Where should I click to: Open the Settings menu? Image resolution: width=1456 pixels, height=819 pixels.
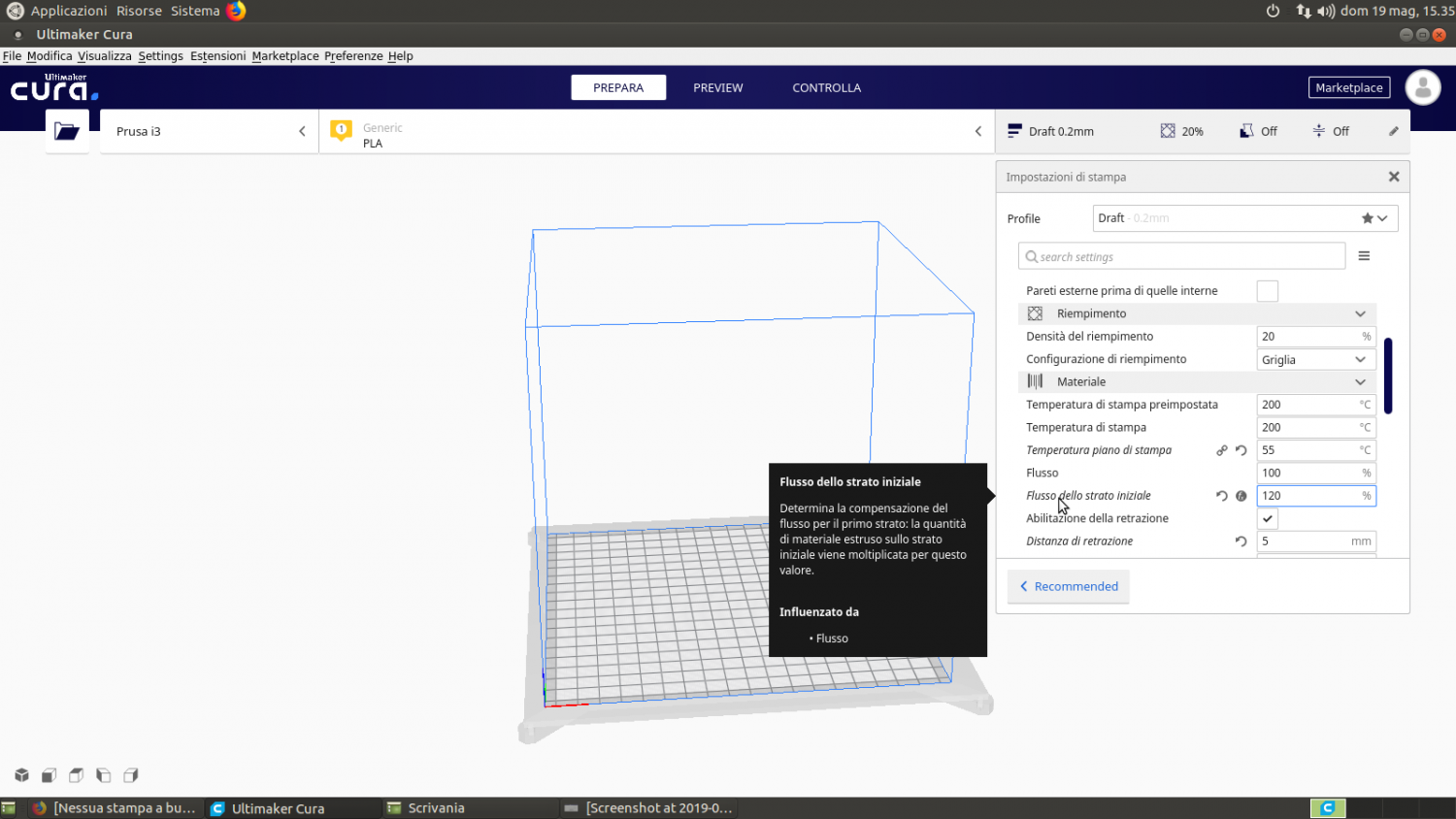pyautogui.click(x=160, y=56)
